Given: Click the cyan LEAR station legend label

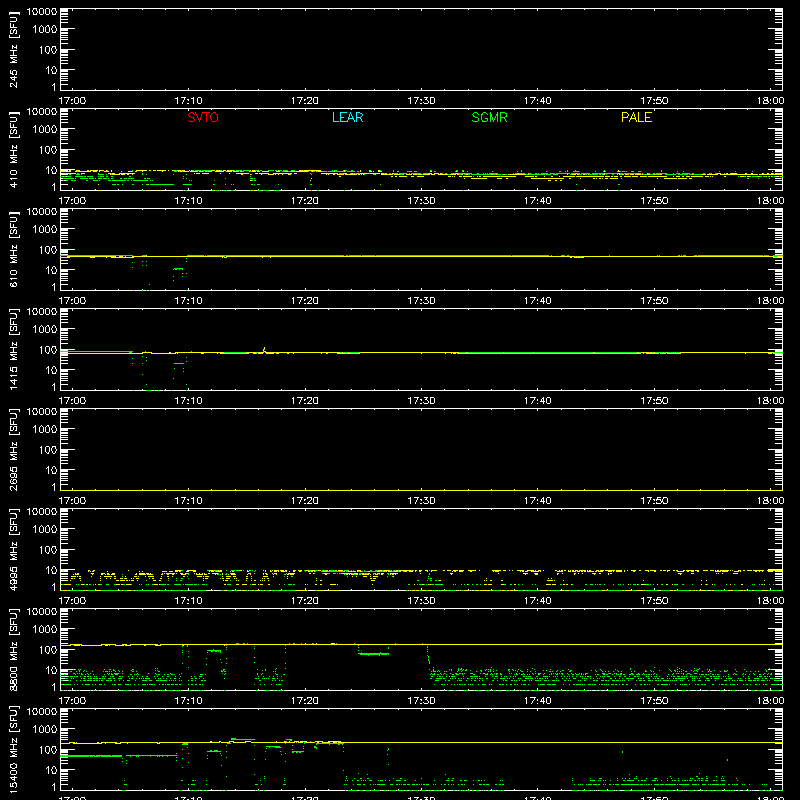Looking at the screenshot, I should (x=347, y=117).
